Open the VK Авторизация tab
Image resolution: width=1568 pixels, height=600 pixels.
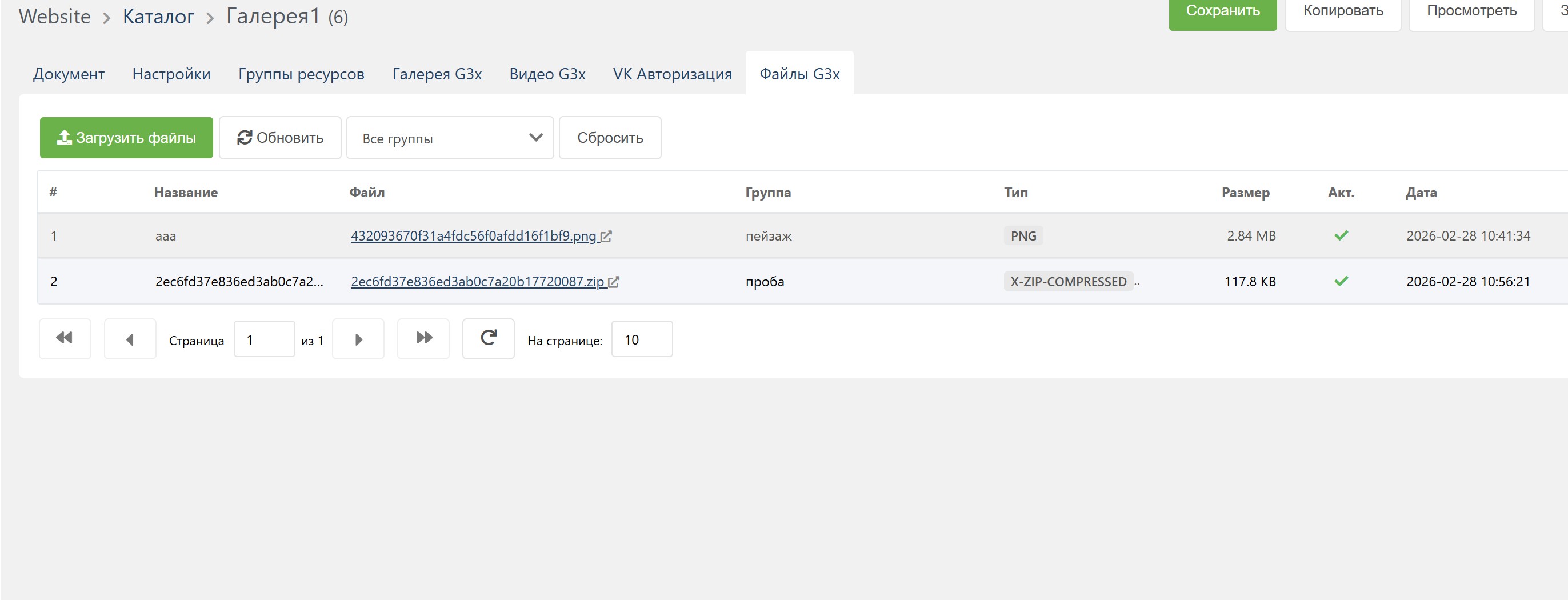(x=672, y=74)
